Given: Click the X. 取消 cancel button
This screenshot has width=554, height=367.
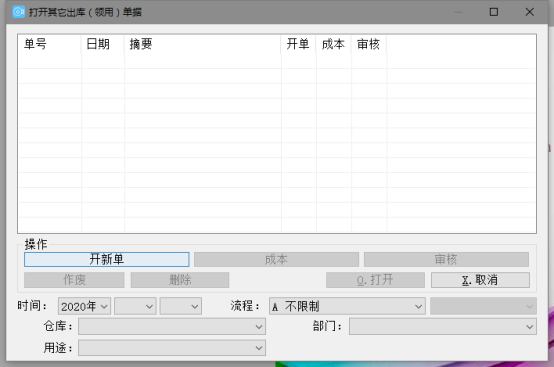Looking at the screenshot, I should click(480, 280).
